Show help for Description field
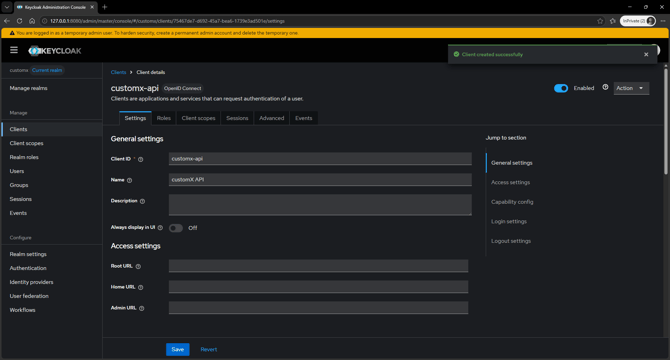The width and height of the screenshot is (670, 360). tap(142, 201)
